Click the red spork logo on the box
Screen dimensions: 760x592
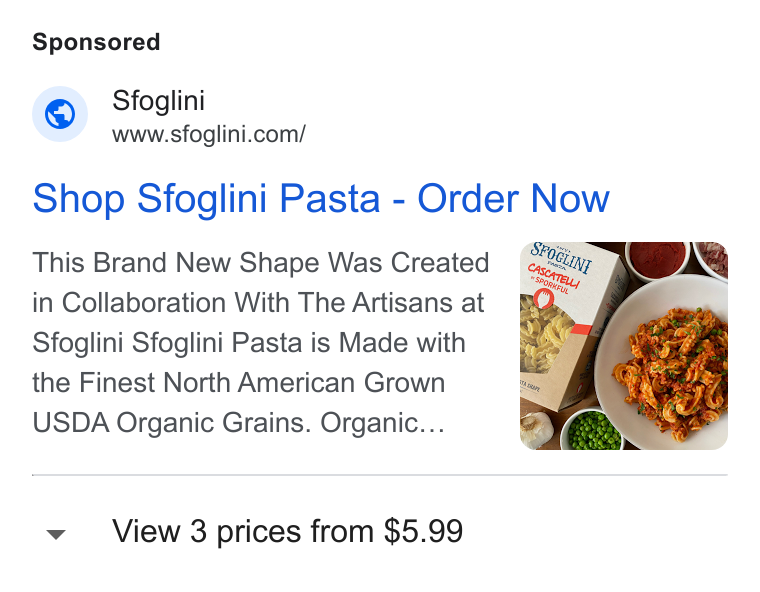(542, 299)
